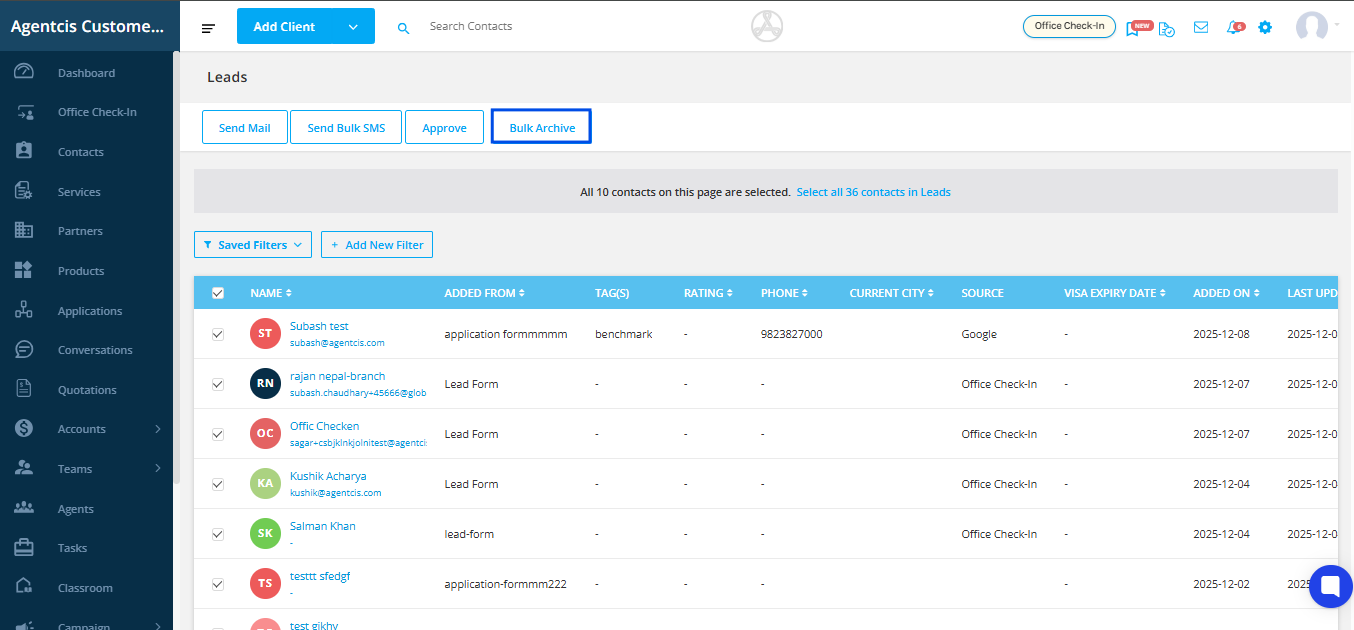This screenshot has width=1354, height=630.
Task: Open the Conversations chat icon
Action: [24, 349]
